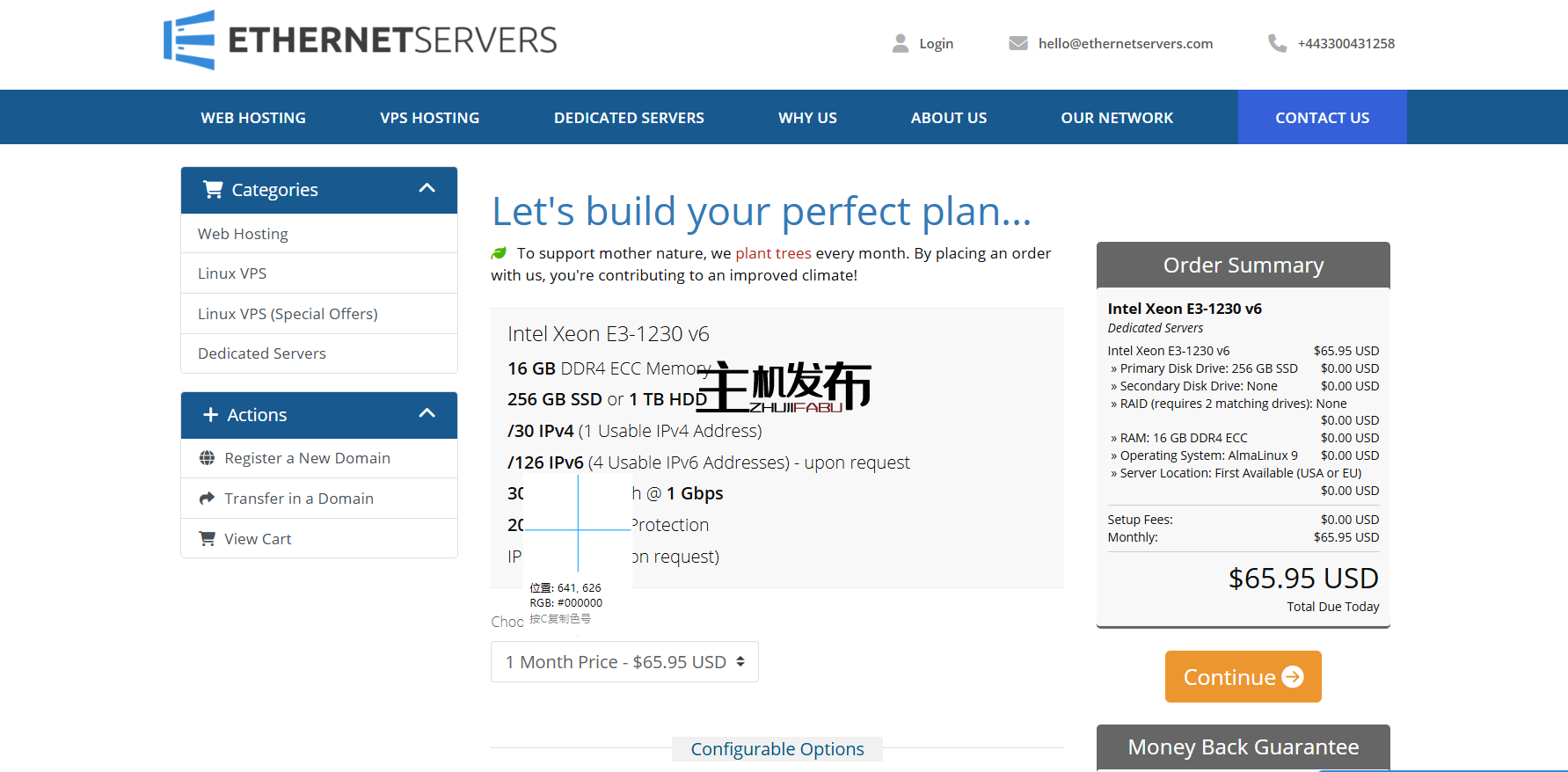1568x772 pixels.
Task: Open the ABOUT US menu item
Action: pos(949,118)
